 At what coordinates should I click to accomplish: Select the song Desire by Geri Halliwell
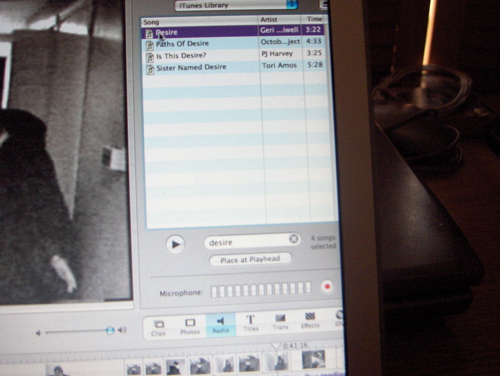(x=233, y=31)
